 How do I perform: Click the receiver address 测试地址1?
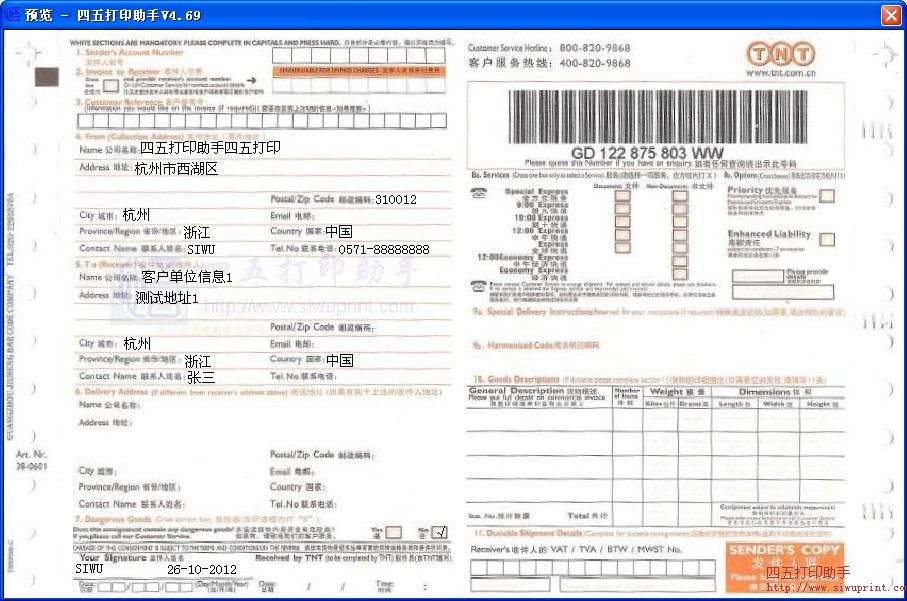[x=167, y=298]
